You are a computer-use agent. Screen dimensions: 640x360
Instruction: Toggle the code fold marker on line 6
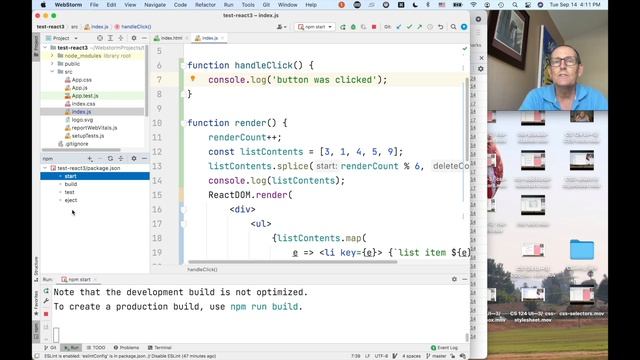click(182, 65)
